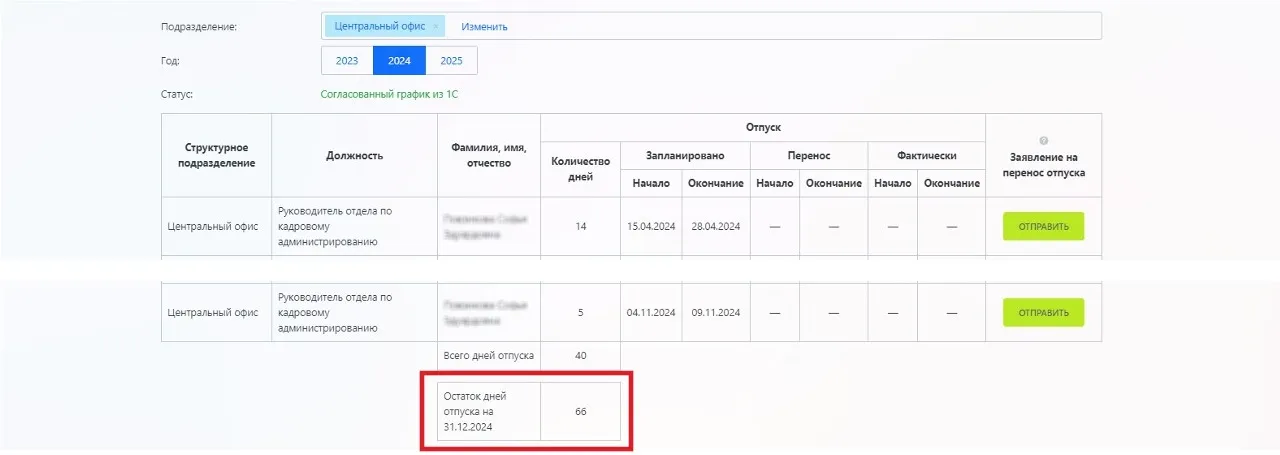The height and width of the screenshot is (455, 1280).
Task: Click the total vacation days value 40
Action: point(580,356)
